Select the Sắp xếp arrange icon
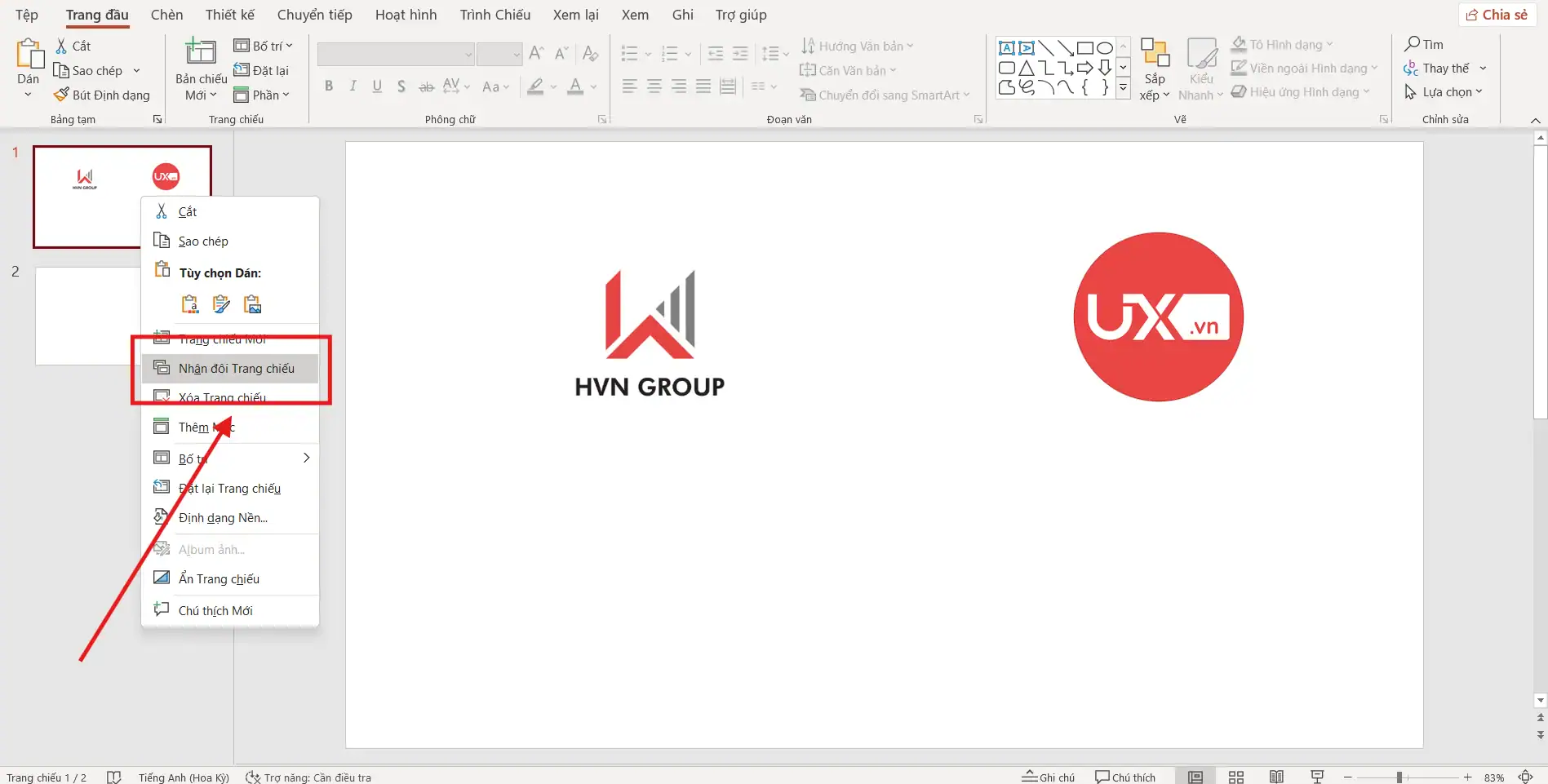 (1155, 54)
